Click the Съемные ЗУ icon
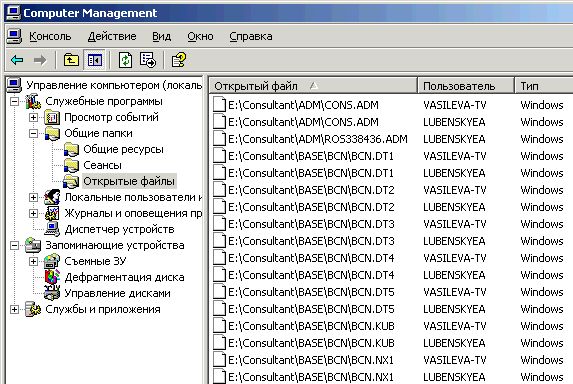Screen dimensions: 573x384 [52, 261]
